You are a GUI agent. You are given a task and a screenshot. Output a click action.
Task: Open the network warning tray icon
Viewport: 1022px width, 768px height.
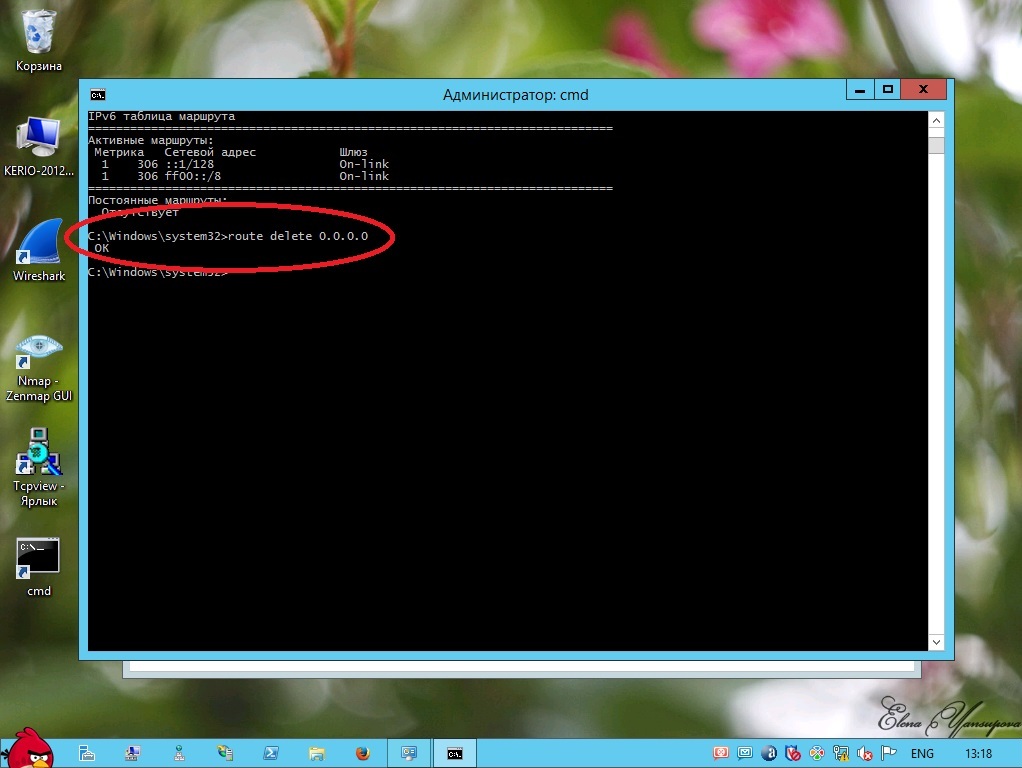pos(840,753)
